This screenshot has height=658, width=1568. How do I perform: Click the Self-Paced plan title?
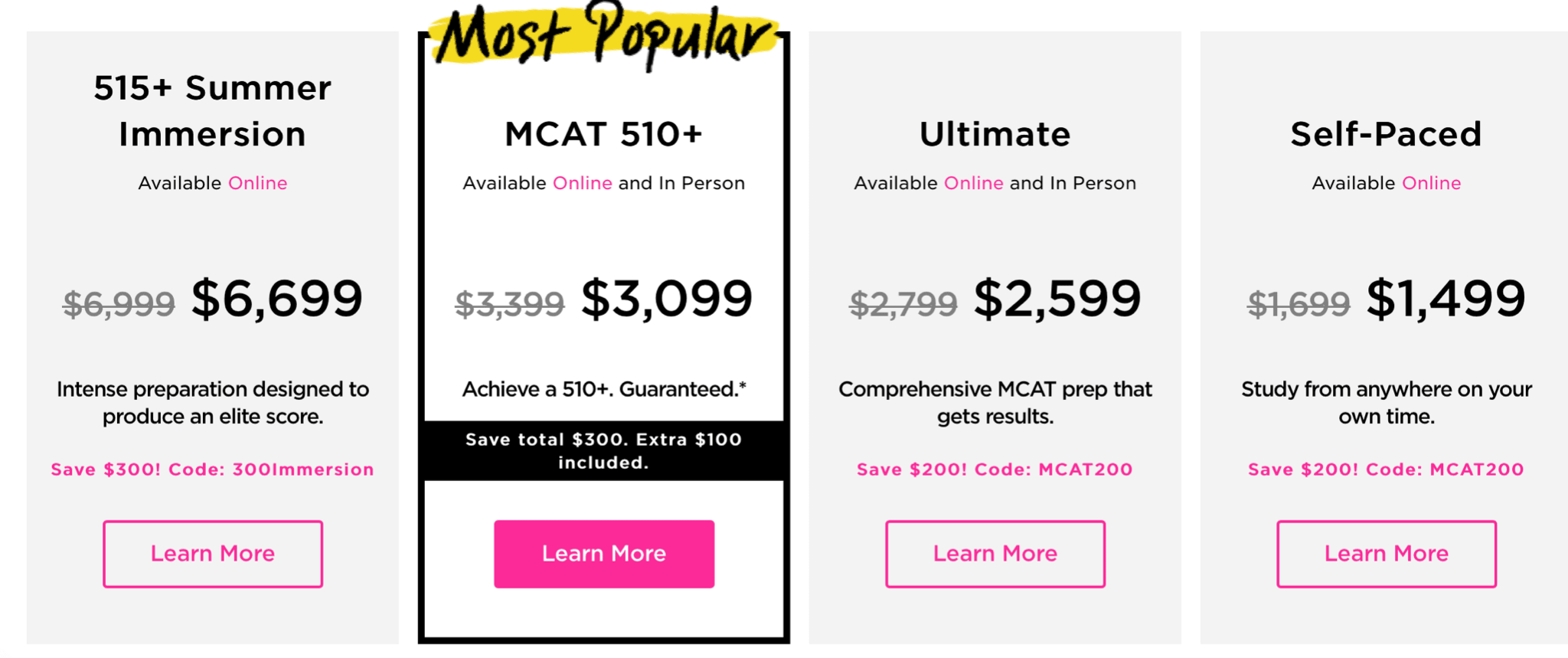pos(1387,134)
